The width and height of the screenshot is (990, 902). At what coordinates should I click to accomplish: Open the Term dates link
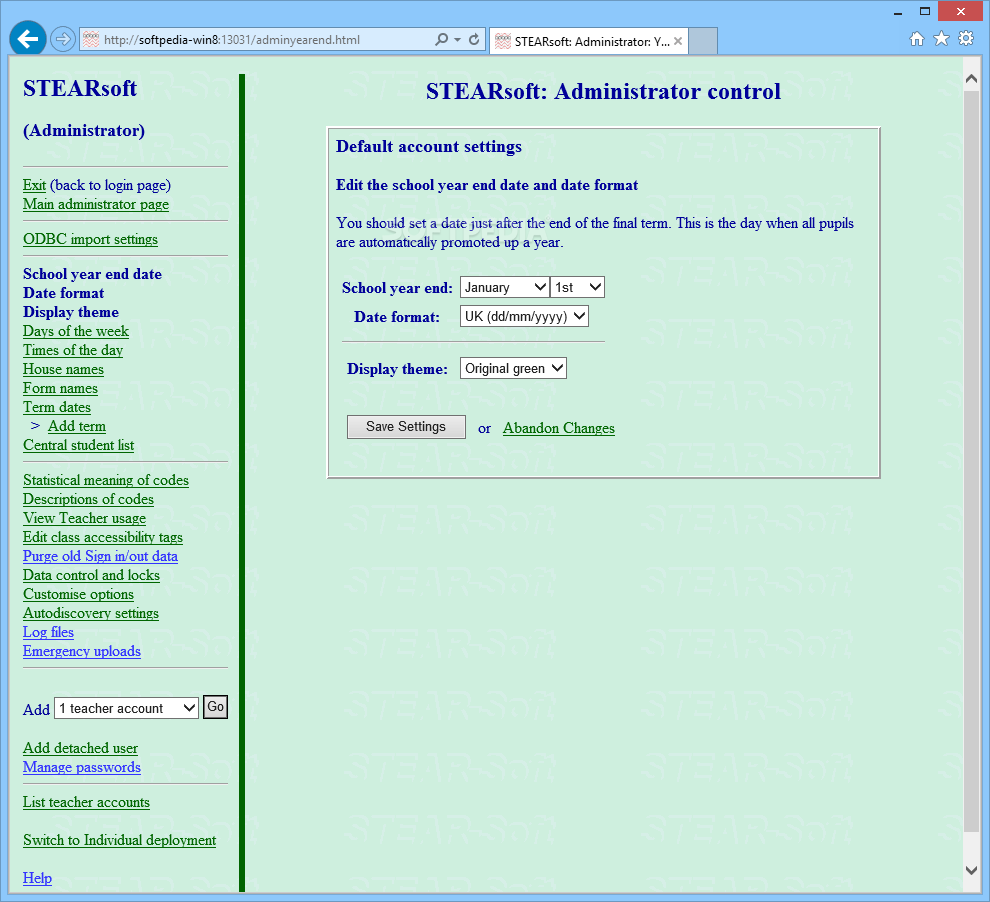coord(57,407)
